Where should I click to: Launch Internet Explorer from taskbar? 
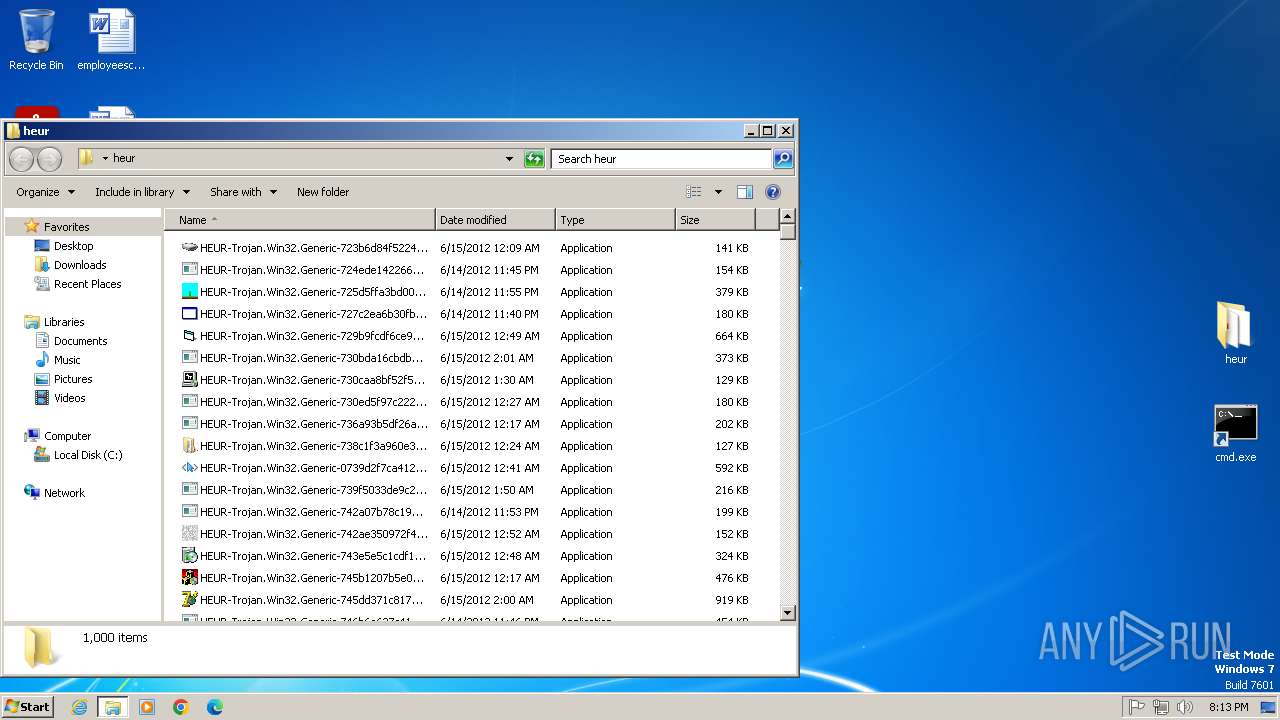pyautogui.click(x=80, y=707)
